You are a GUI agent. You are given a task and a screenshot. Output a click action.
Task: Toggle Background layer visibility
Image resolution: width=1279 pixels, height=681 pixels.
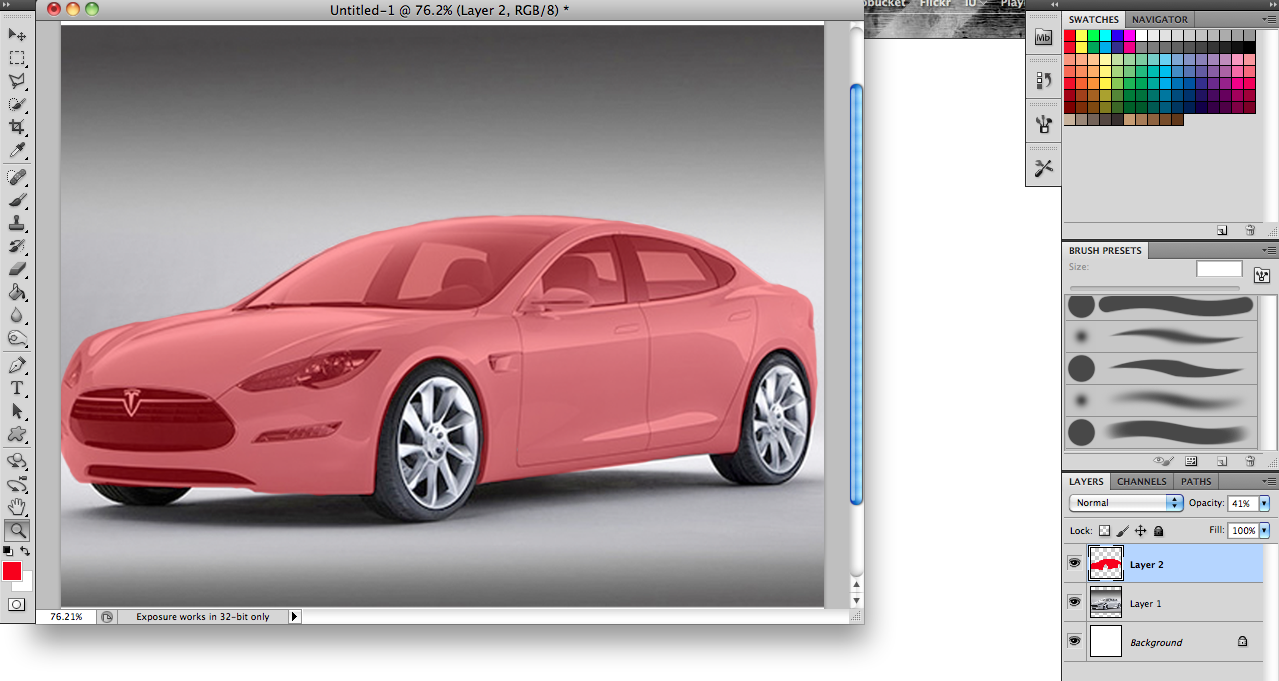click(x=1074, y=642)
